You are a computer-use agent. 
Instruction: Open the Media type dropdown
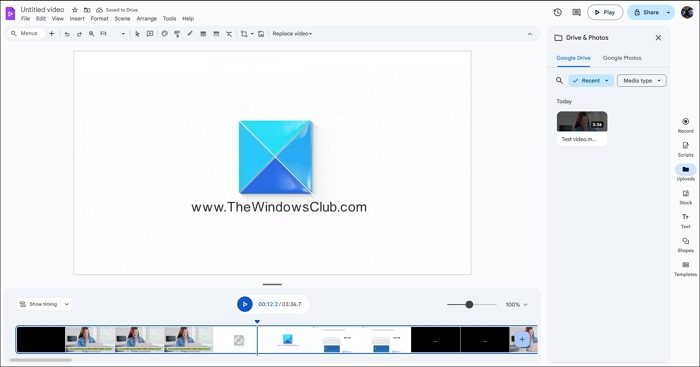[x=642, y=80]
